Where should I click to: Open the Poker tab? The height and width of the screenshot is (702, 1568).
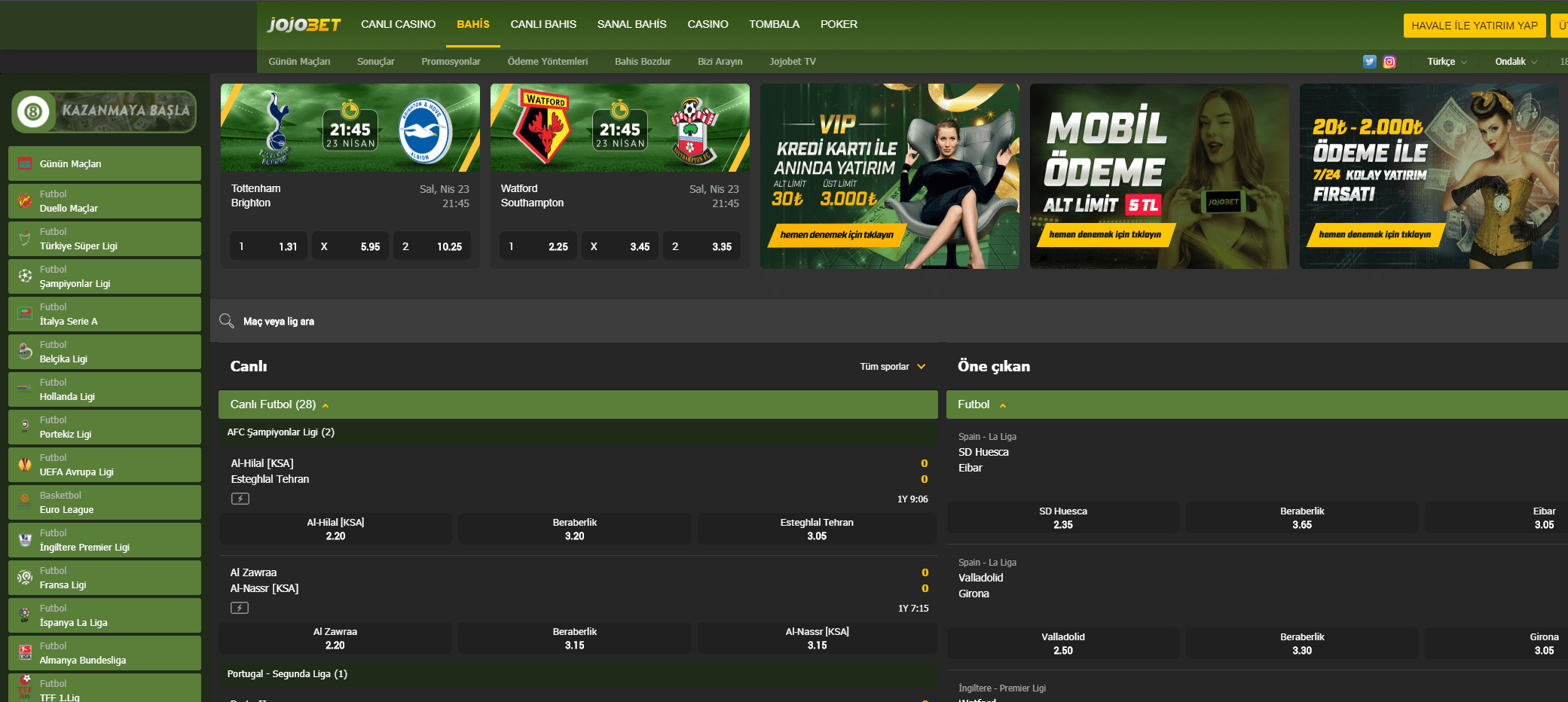(839, 24)
